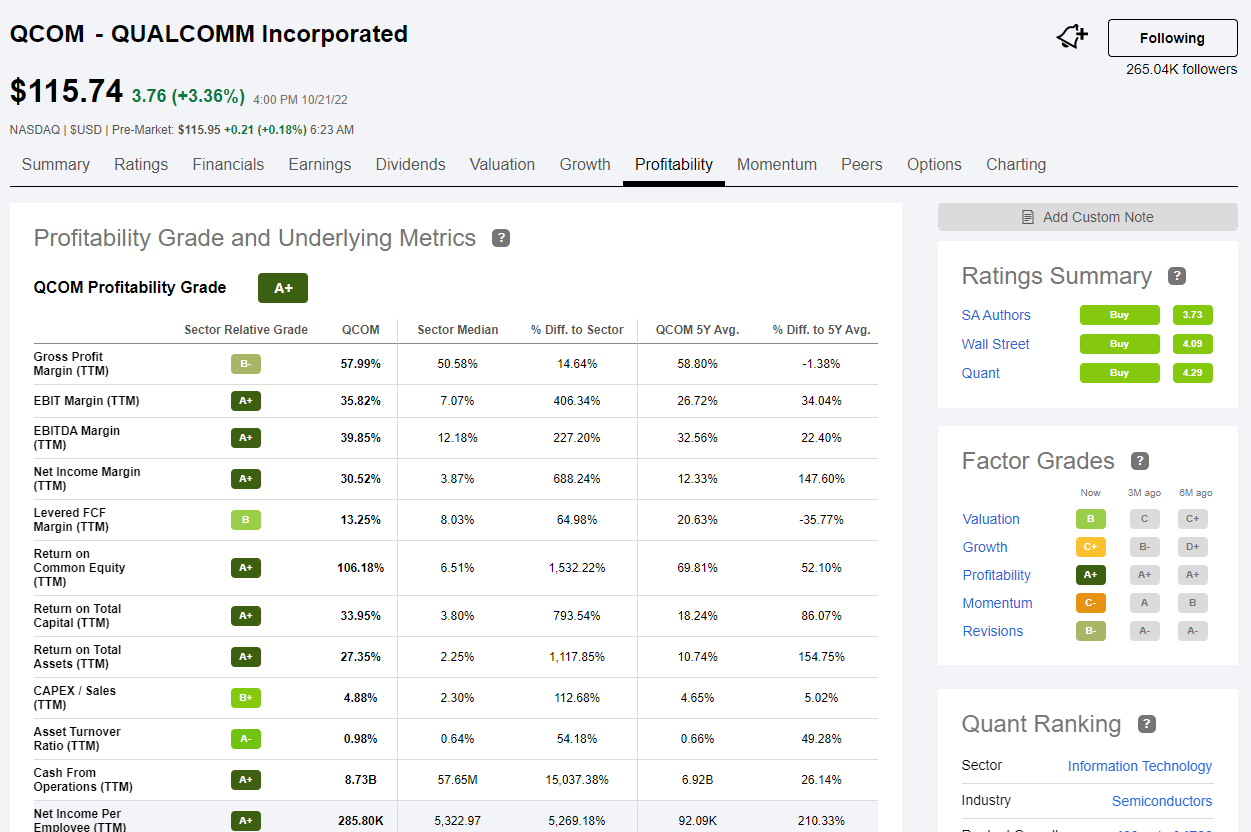
Task: Open Quant rating link
Action: pyautogui.click(x=981, y=373)
